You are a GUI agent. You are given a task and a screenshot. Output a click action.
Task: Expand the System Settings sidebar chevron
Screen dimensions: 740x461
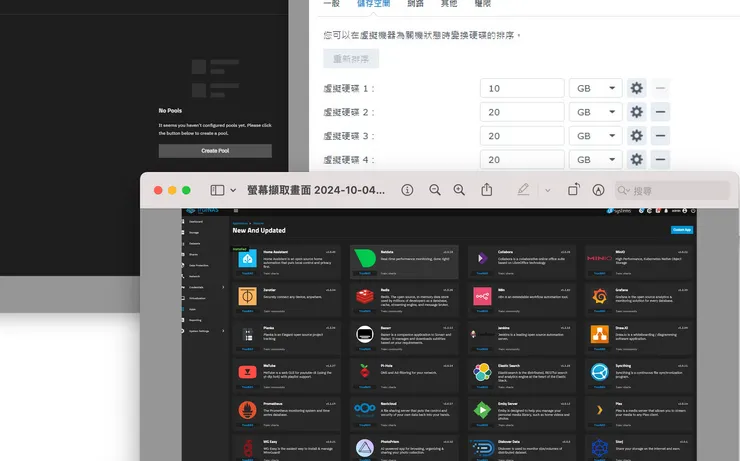click(223, 331)
